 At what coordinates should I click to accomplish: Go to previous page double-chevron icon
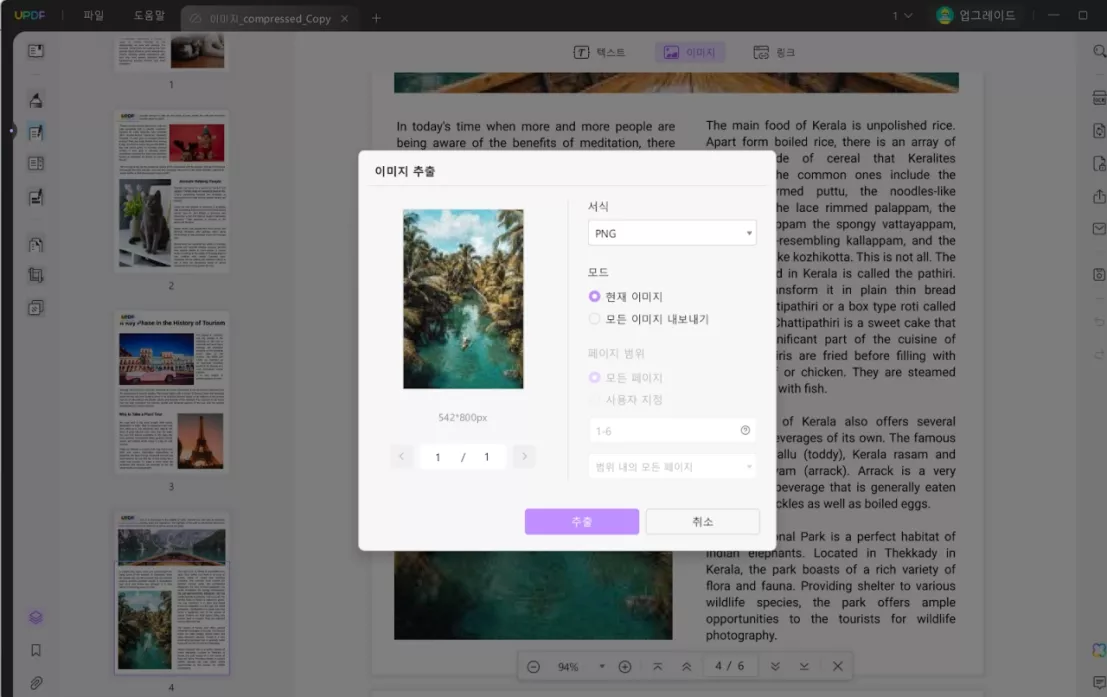686,666
